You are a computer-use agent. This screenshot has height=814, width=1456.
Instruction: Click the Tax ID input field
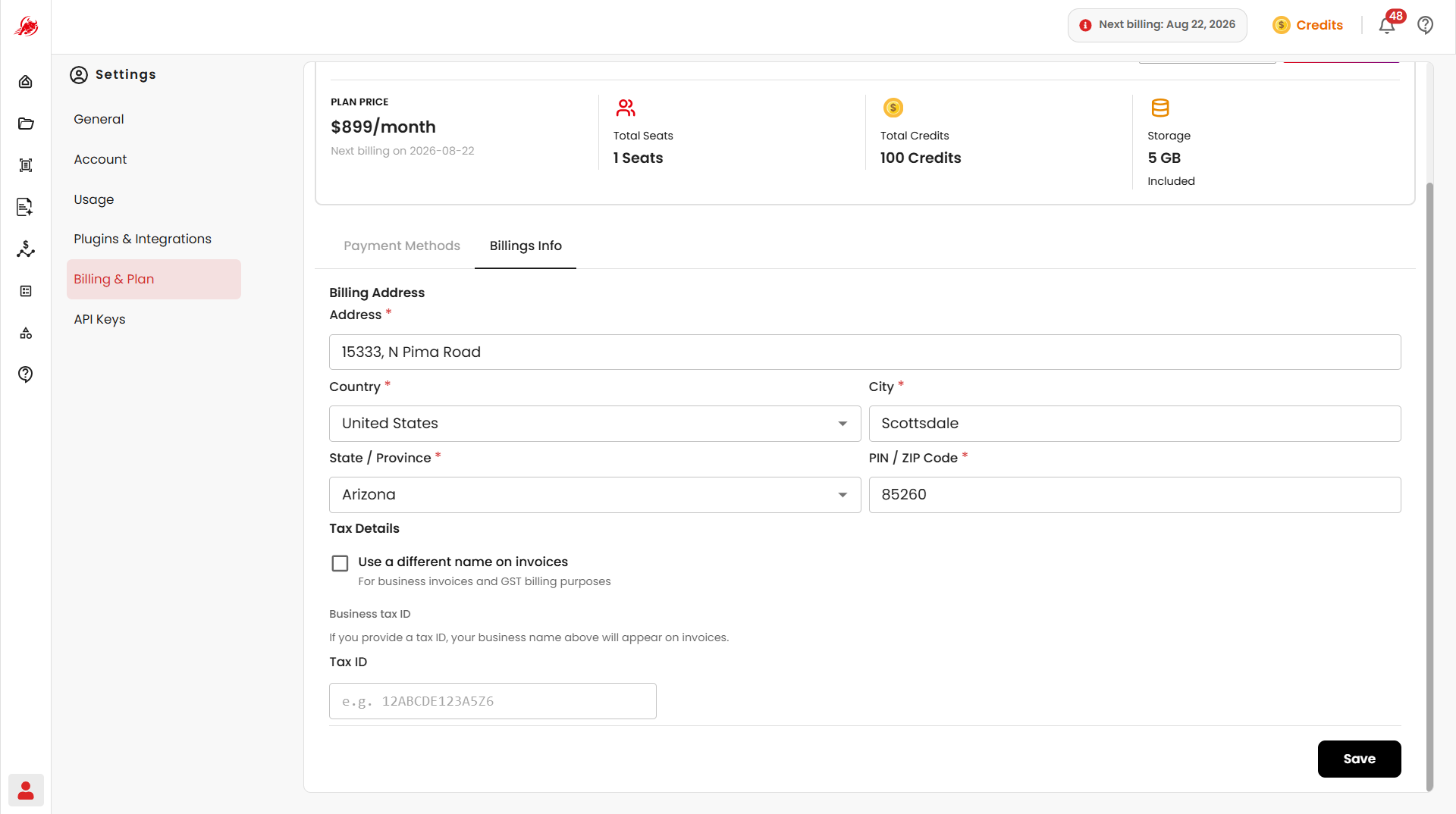point(492,701)
